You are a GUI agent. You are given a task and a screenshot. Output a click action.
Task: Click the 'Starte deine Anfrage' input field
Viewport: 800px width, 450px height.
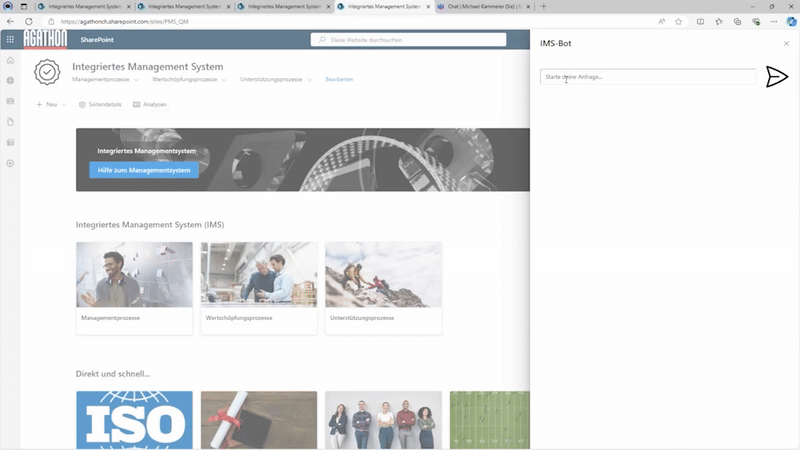(648, 77)
